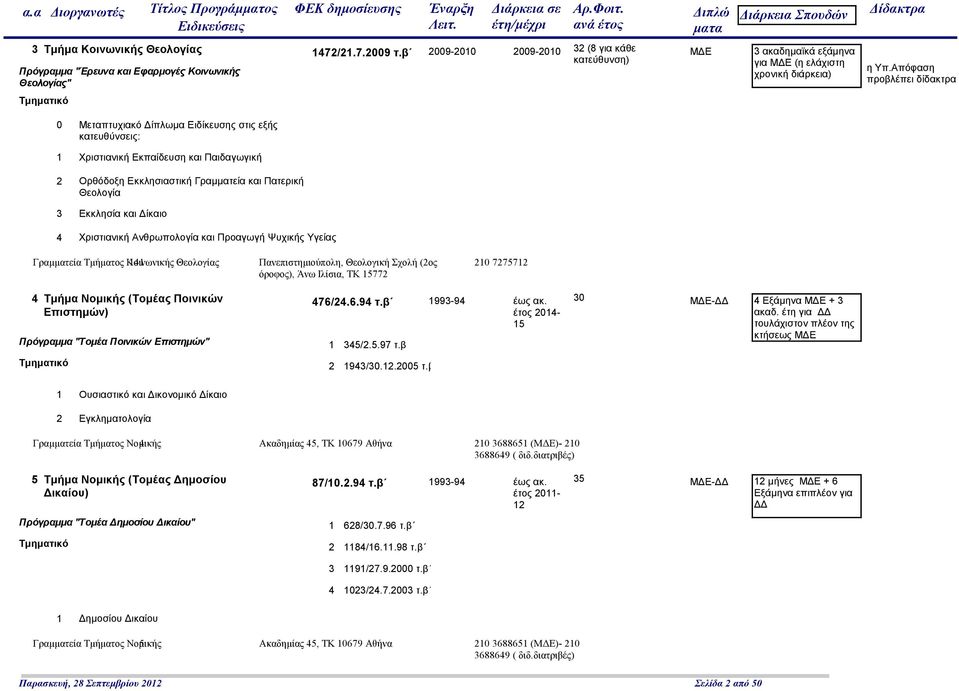Viewport: 959px width, 691px height.
Task: Click 'Μεταπτυχιακό Δίπλωμα Ειδίκευσης στις εξής κατευθύνσεις'
Action: coord(178,130)
